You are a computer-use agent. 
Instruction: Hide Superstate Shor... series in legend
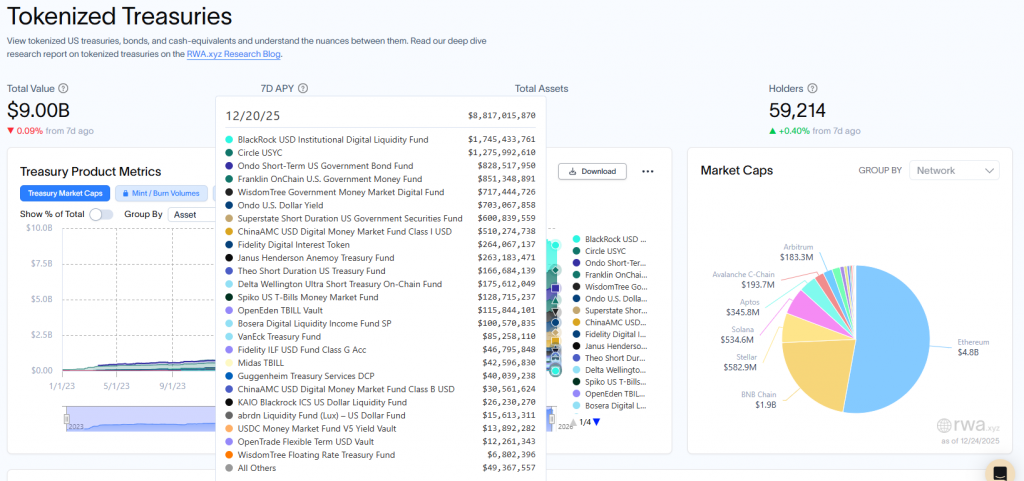point(609,310)
